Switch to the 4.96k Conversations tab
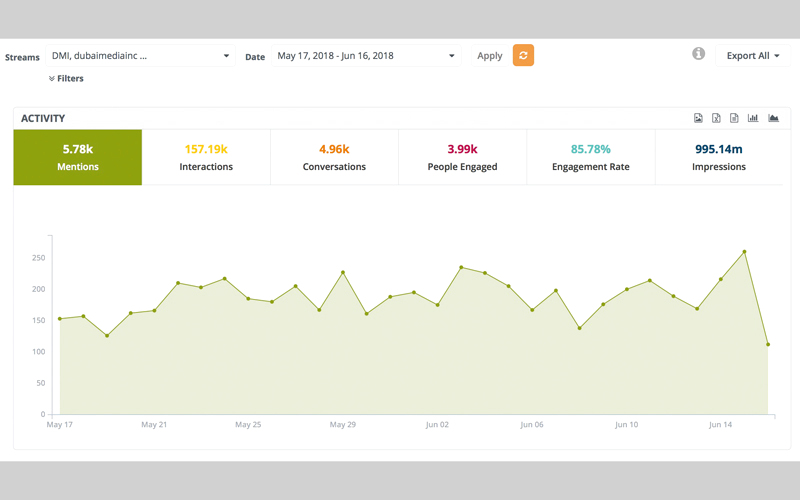Image resolution: width=800 pixels, height=500 pixels. [334, 157]
